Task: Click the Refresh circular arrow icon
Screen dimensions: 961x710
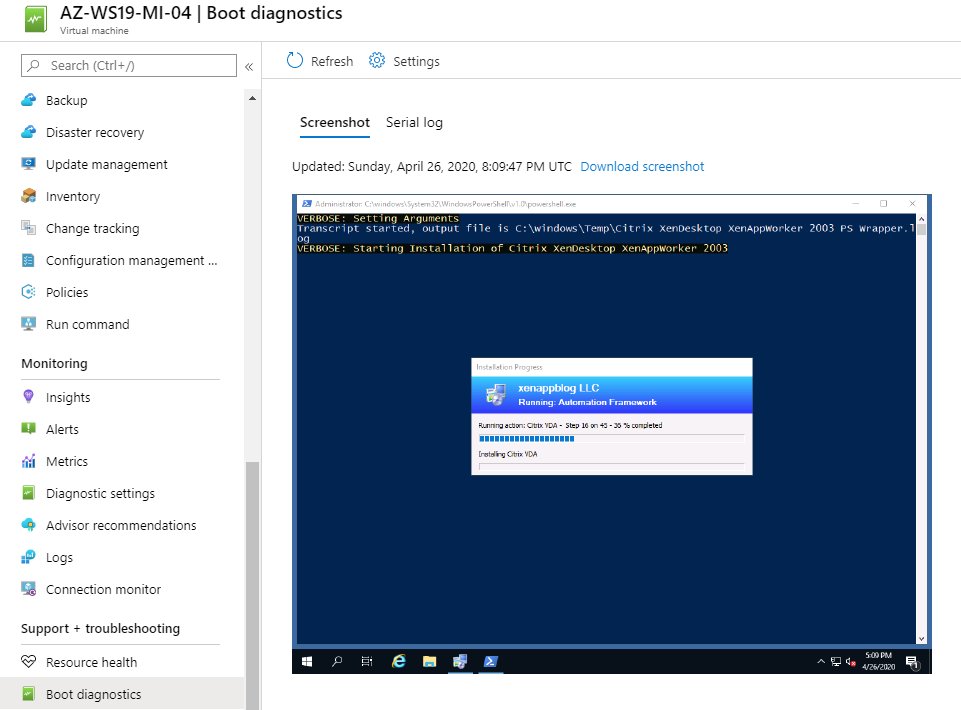Action: [x=295, y=60]
